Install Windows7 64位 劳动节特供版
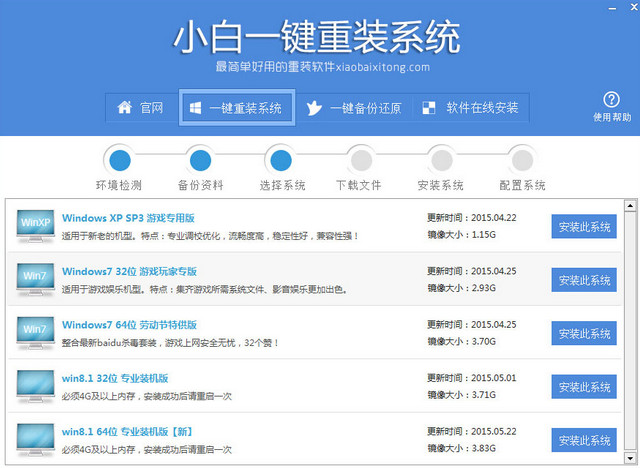Screen dimensions: 640x468 click(x=584, y=333)
